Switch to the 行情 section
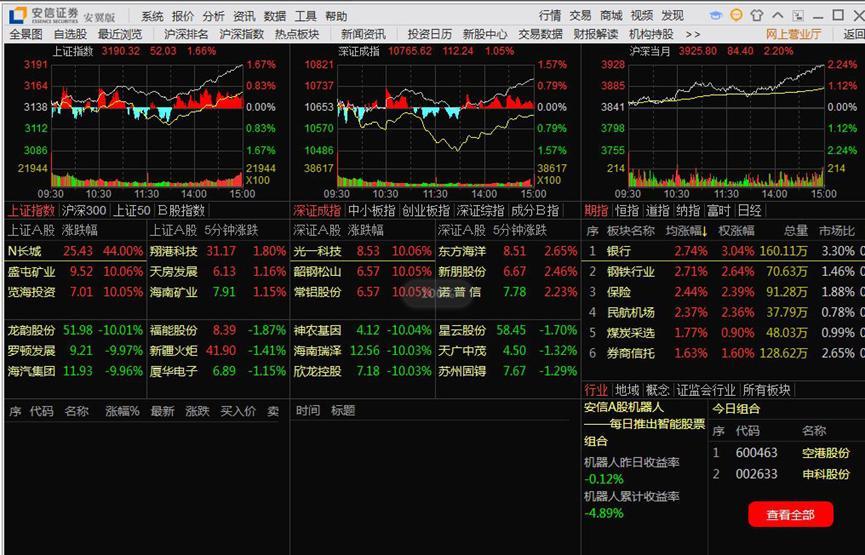Viewport: 865px width, 555px height. (x=549, y=15)
